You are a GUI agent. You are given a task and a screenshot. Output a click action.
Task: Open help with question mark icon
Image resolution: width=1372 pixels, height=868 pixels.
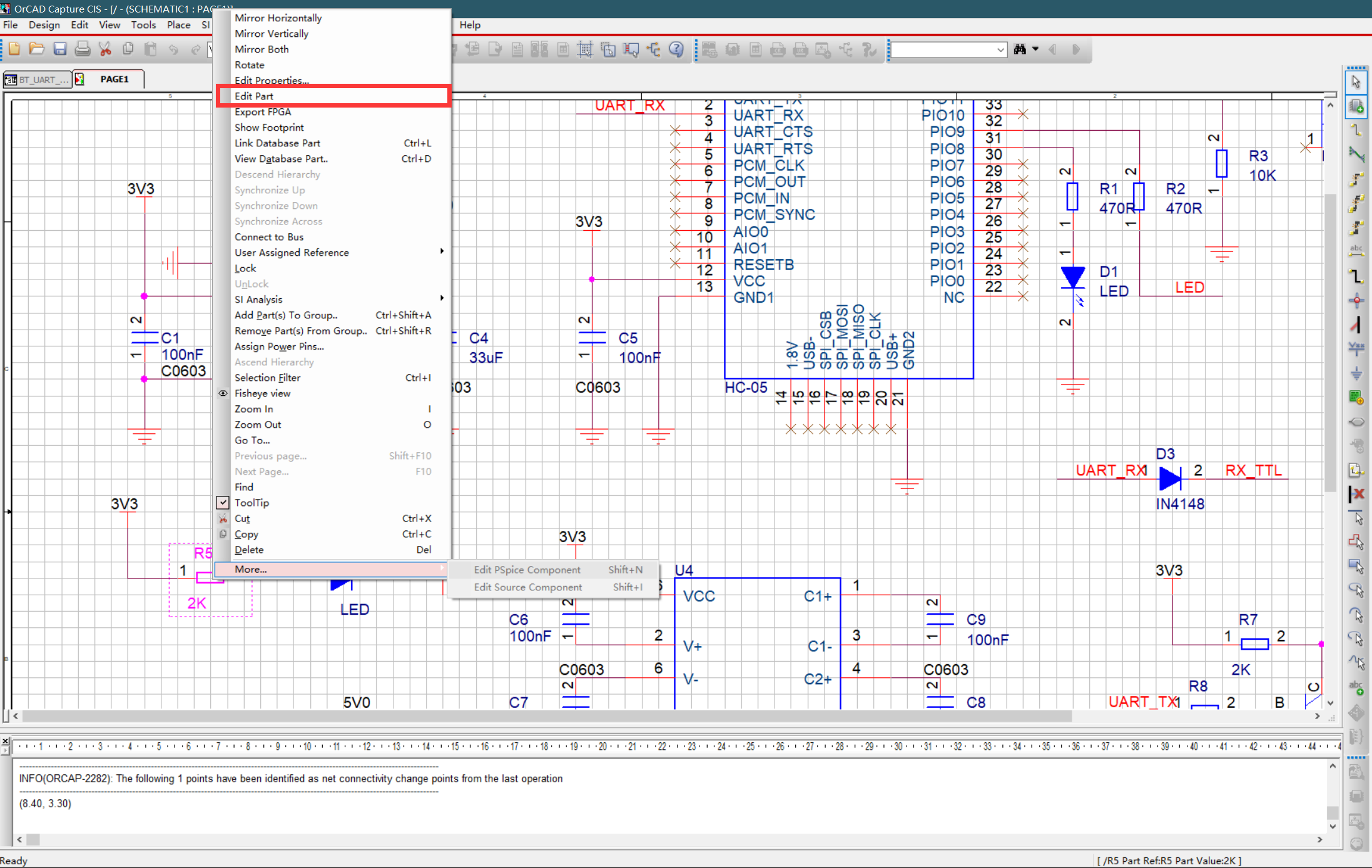tap(676, 49)
